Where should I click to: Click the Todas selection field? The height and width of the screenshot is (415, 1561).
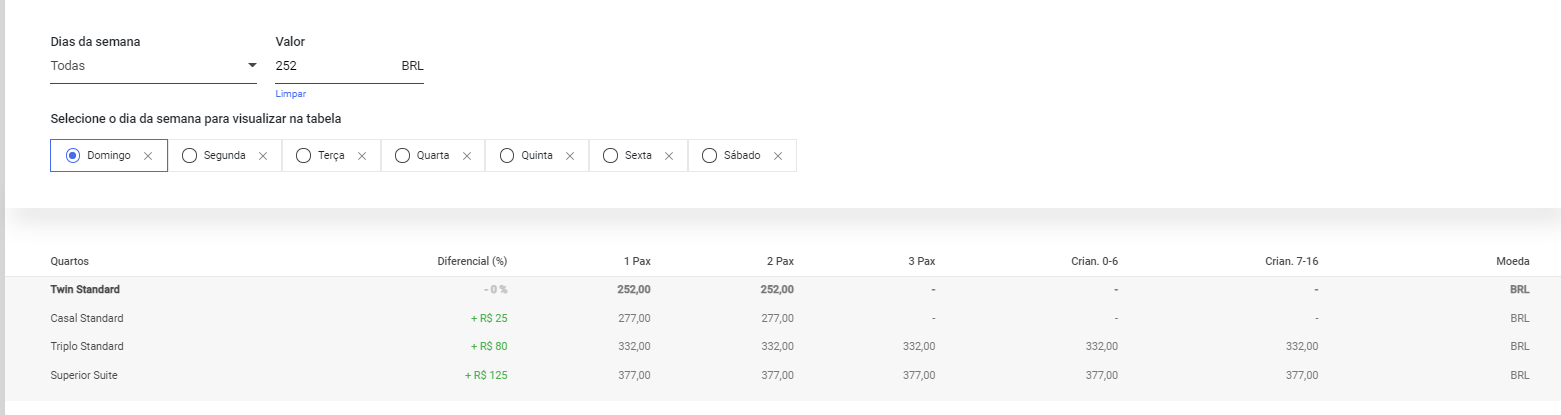coord(153,66)
